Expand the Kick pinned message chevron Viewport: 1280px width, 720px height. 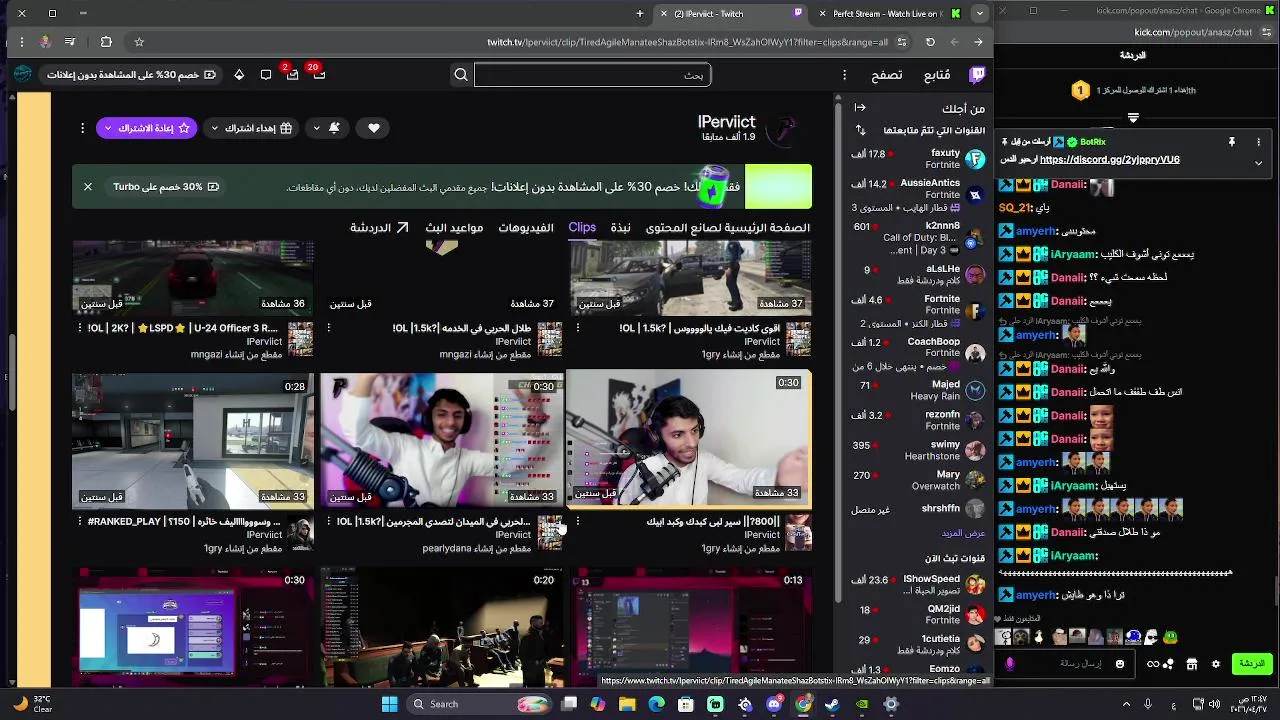pyautogui.click(x=1258, y=162)
